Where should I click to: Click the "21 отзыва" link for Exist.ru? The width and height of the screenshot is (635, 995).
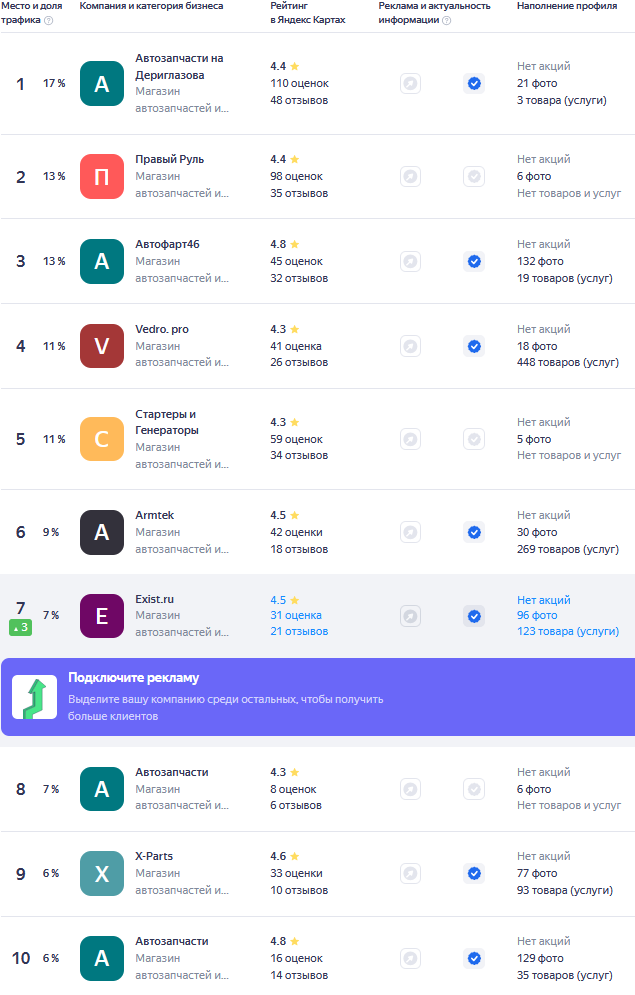click(296, 632)
